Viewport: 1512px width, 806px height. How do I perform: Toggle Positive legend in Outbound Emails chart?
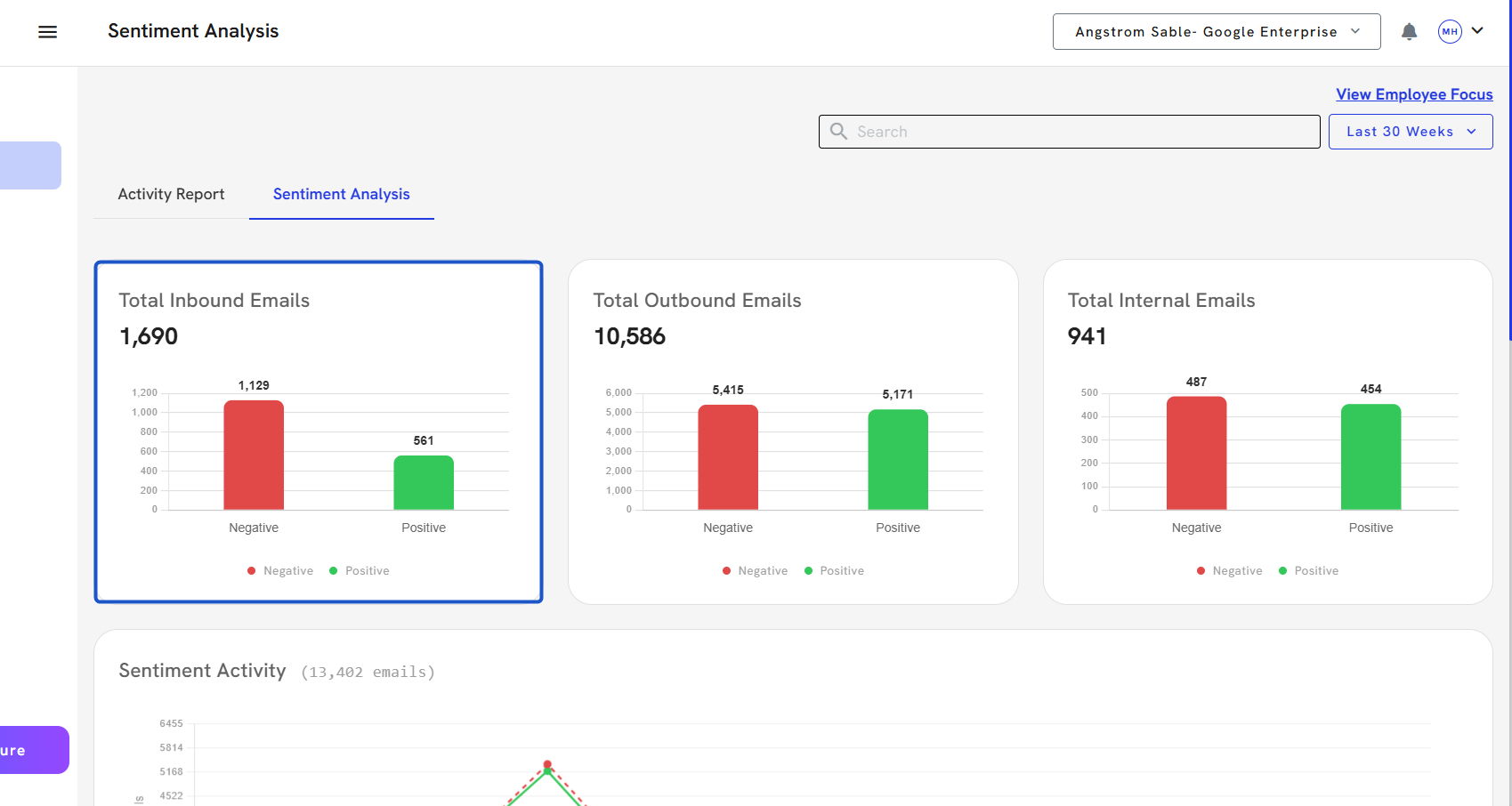[x=834, y=571]
